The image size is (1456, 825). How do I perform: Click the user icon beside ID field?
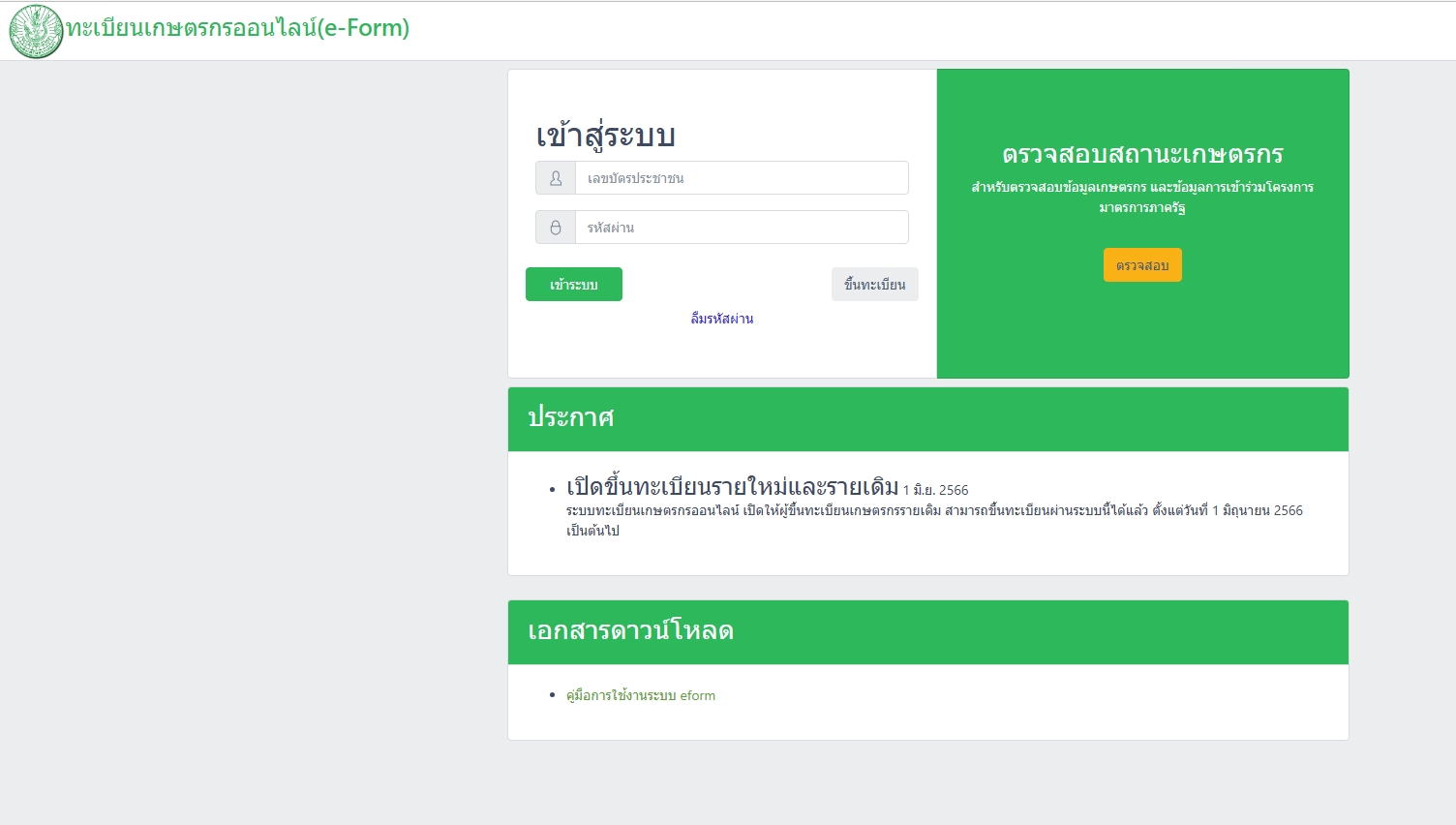[x=556, y=178]
